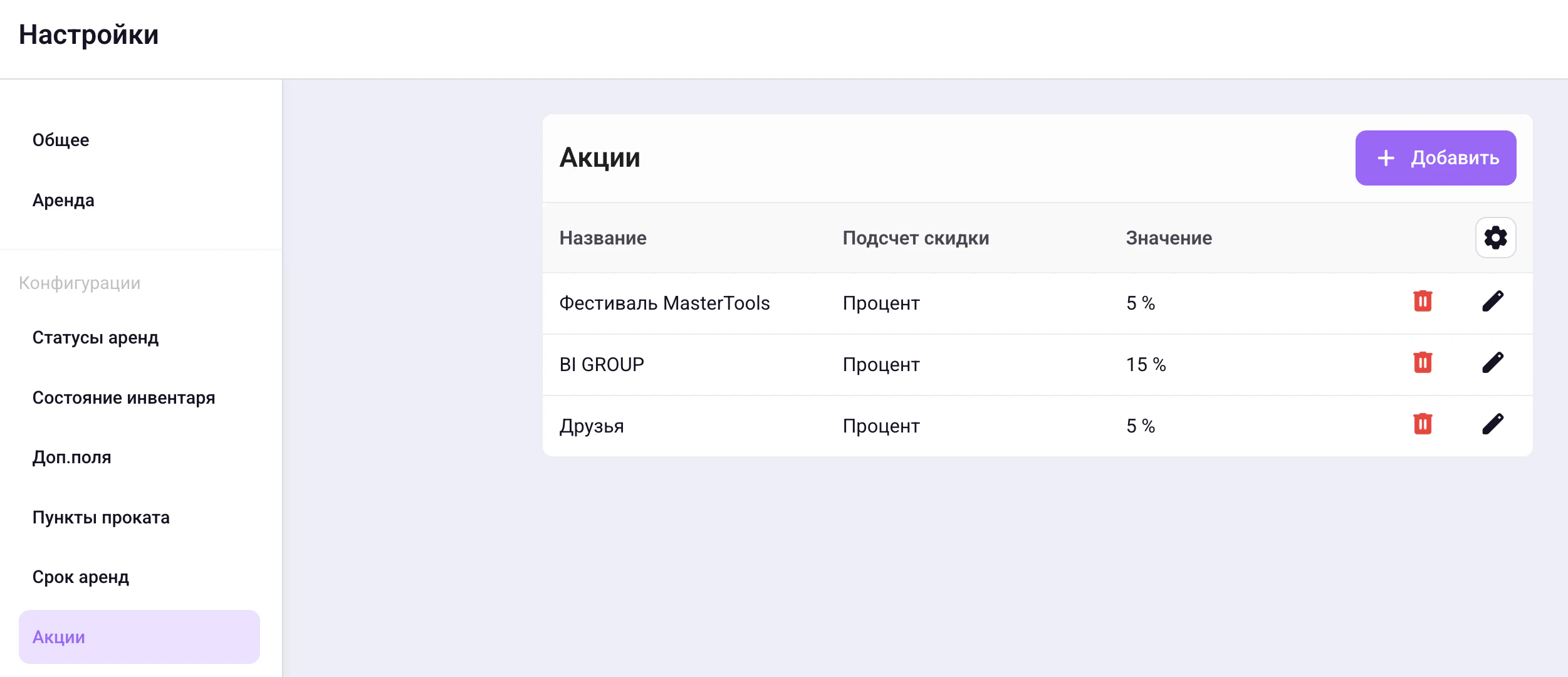Open Состояние инвентаря configuration
1568x677 pixels.
pyautogui.click(x=123, y=397)
